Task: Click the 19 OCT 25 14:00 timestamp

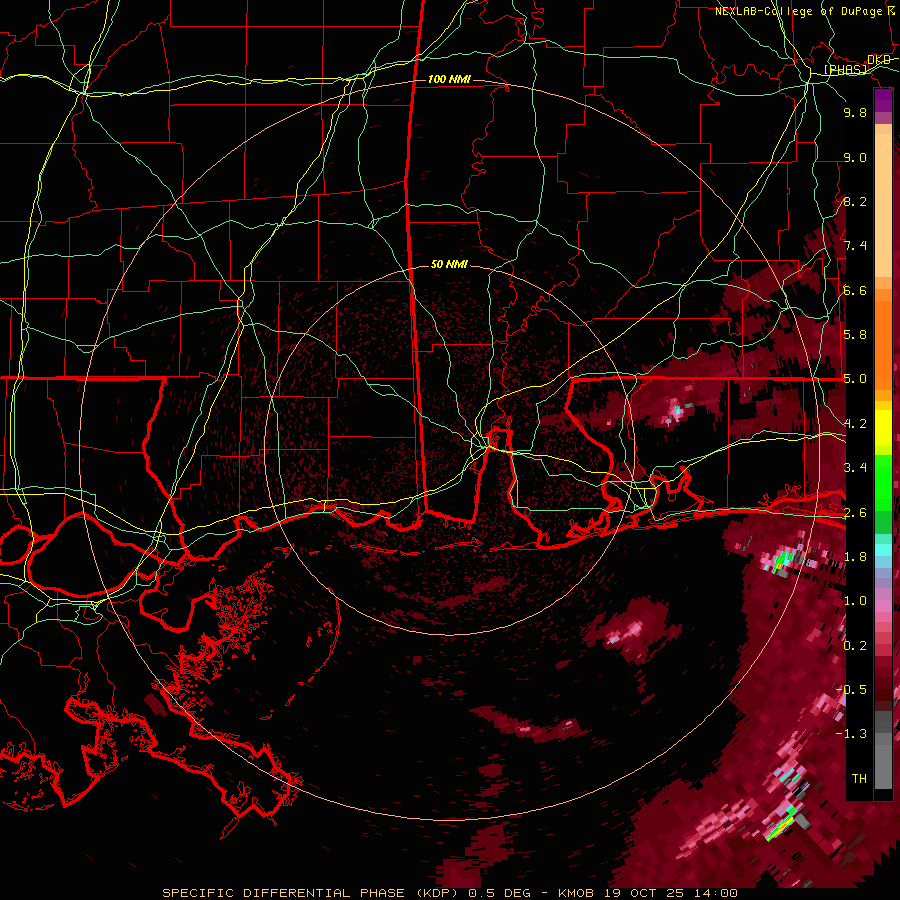Action: pos(671,893)
